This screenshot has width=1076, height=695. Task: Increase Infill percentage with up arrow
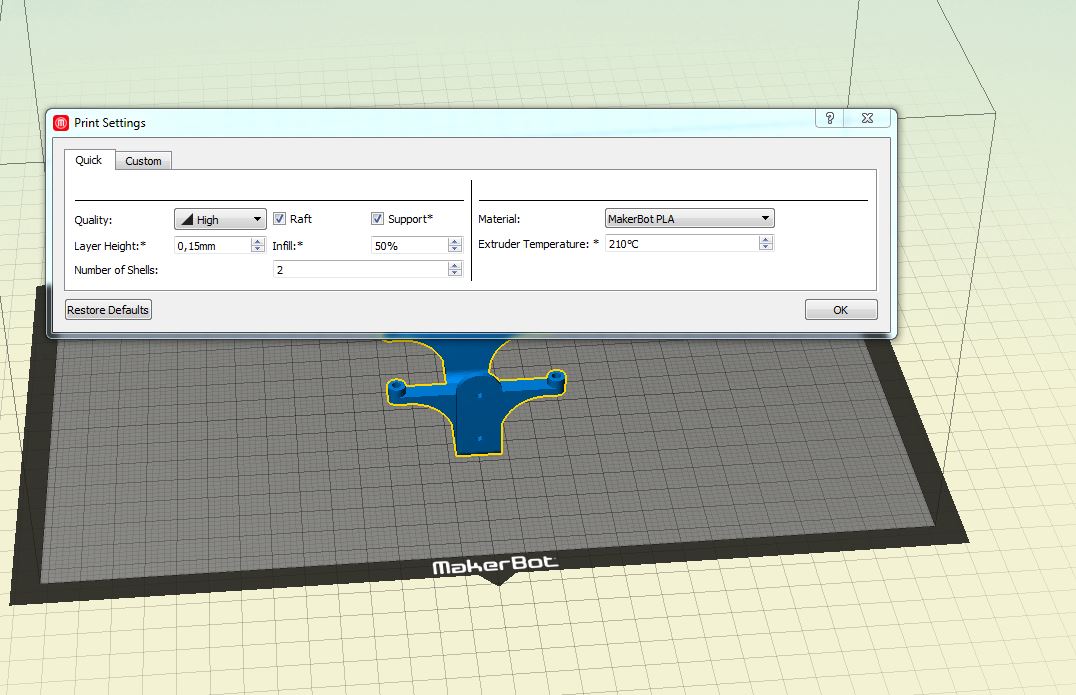[x=454, y=242]
